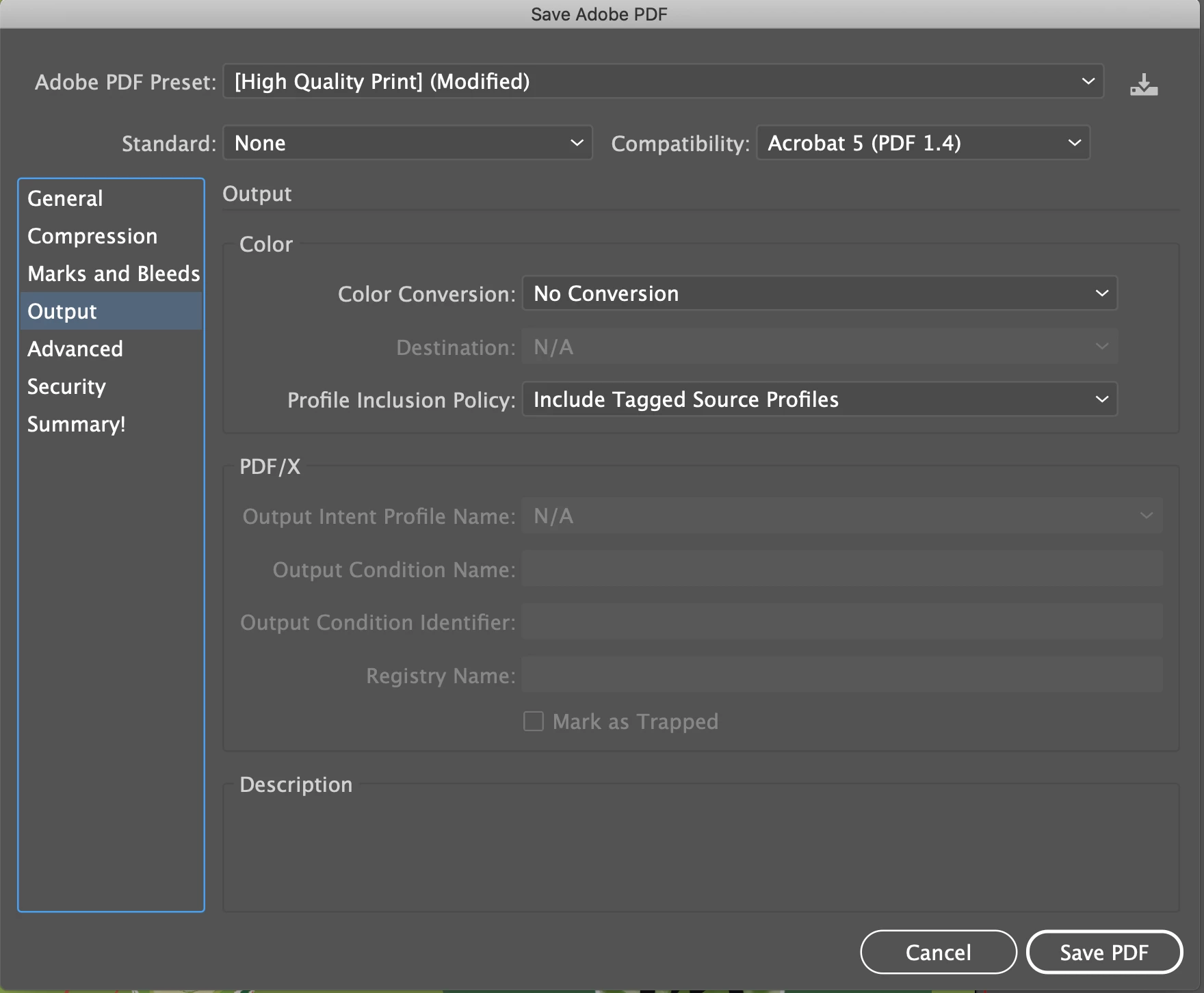The image size is (1204, 993).
Task: Click the Cancel button
Action: tap(939, 952)
